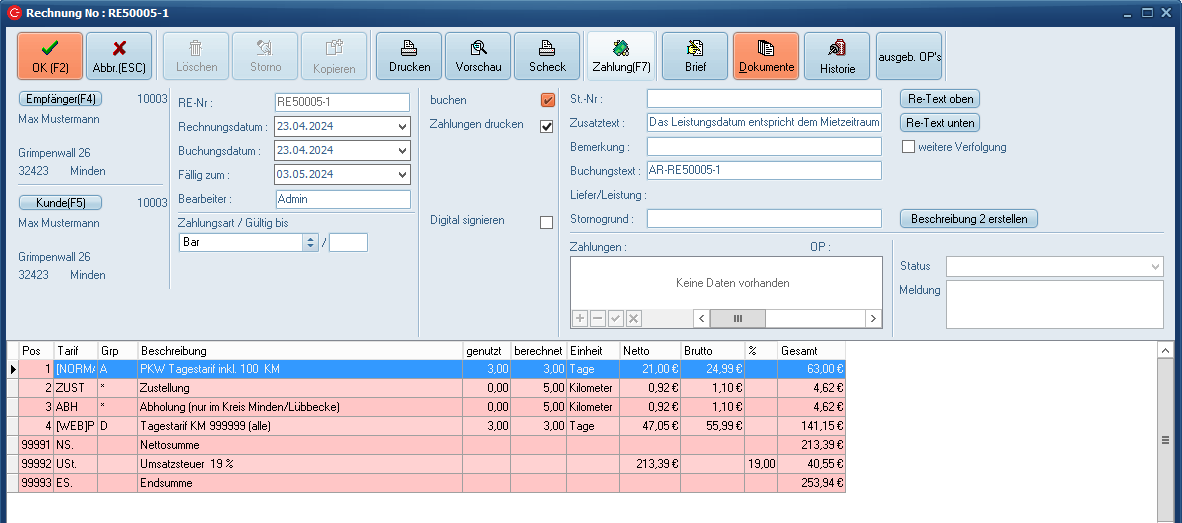Open the Fällig zum date dropdown
Viewport: 1182px width, 523px height.
point(402,175)
